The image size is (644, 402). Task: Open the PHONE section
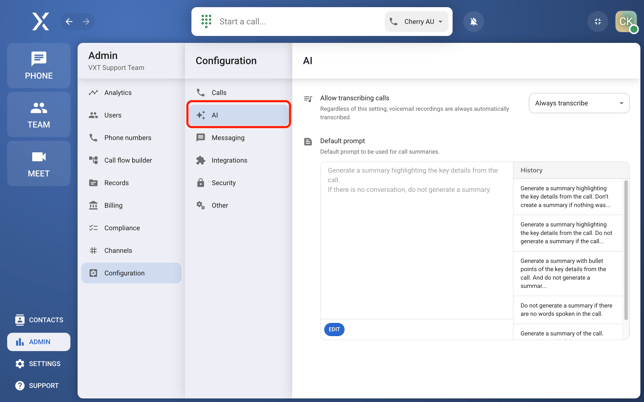point(39,66)
